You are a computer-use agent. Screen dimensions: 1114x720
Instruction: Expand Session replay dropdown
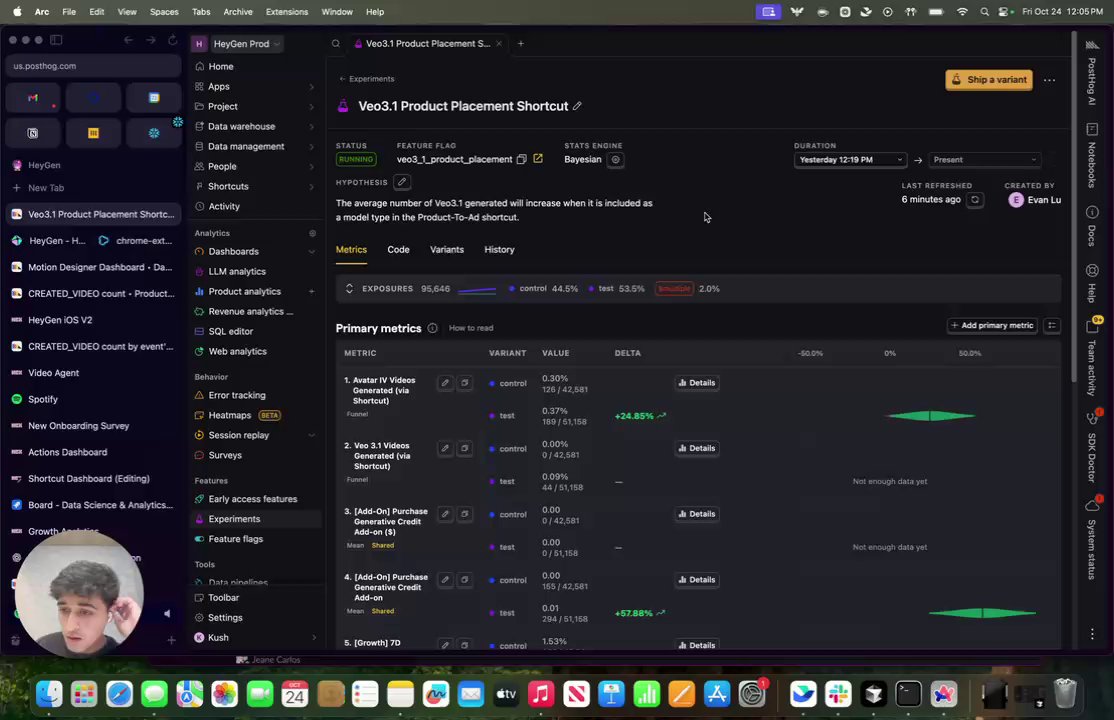[311, 435]
